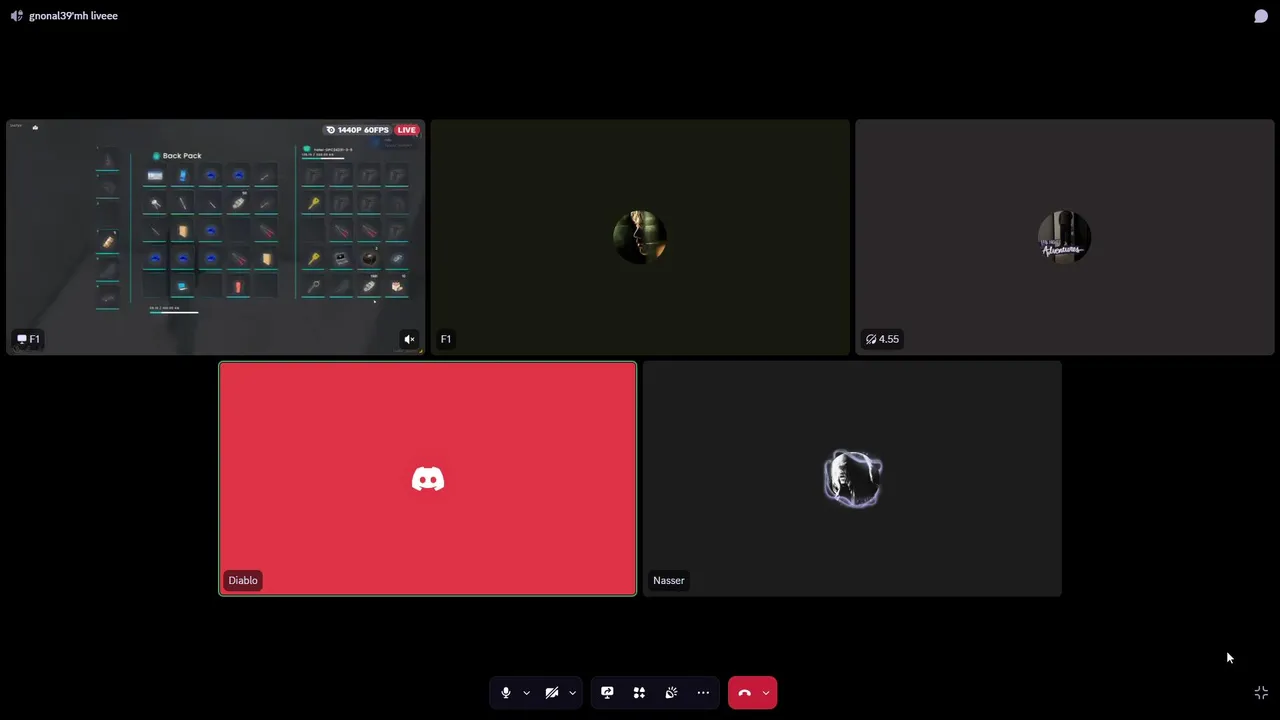Click the Adventures avatar in the 4.55 tile

click(1064, 237)
